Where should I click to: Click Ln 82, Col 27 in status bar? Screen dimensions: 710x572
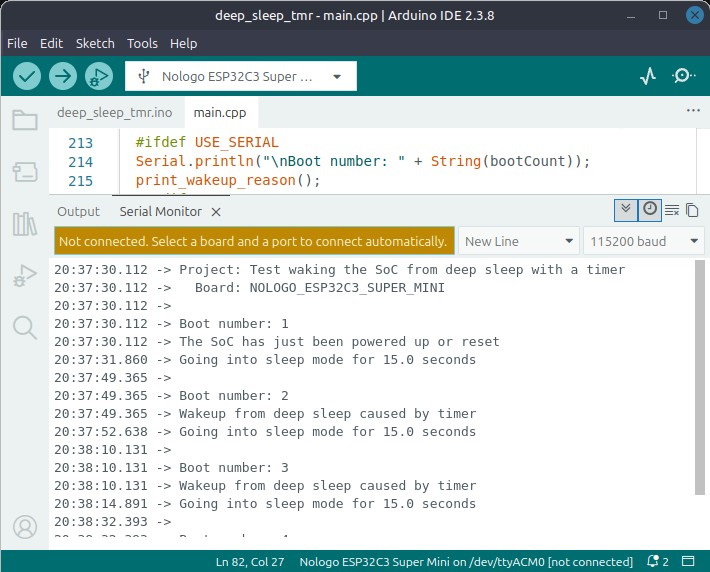point(249,562)
